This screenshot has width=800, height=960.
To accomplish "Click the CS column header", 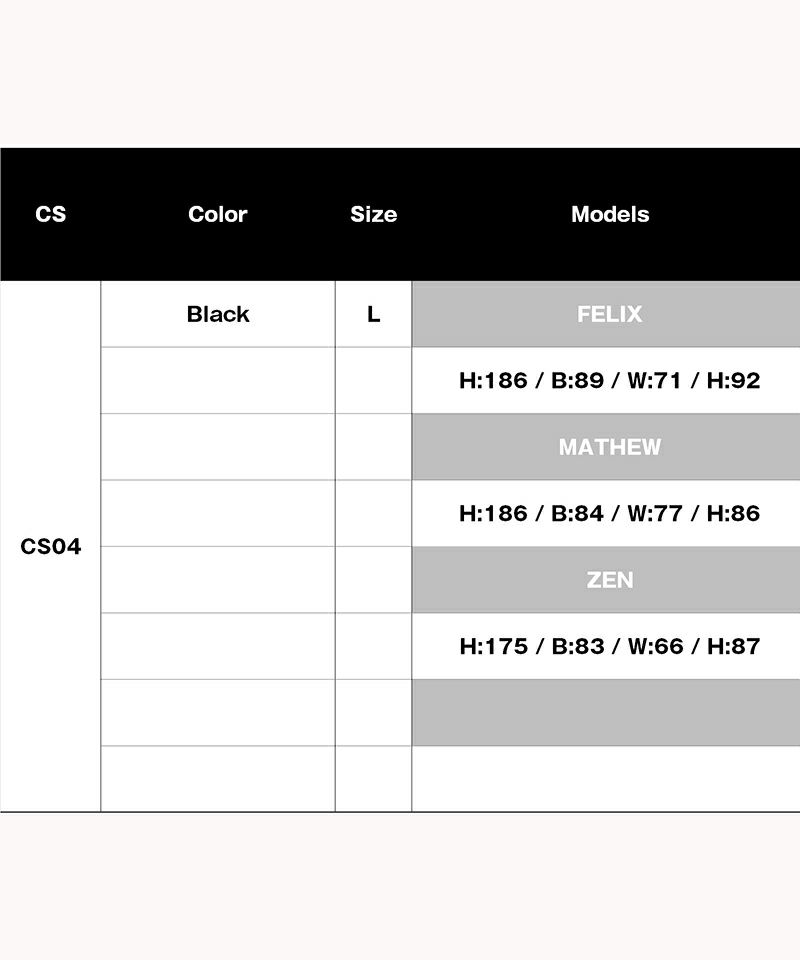I will [50, 214].
